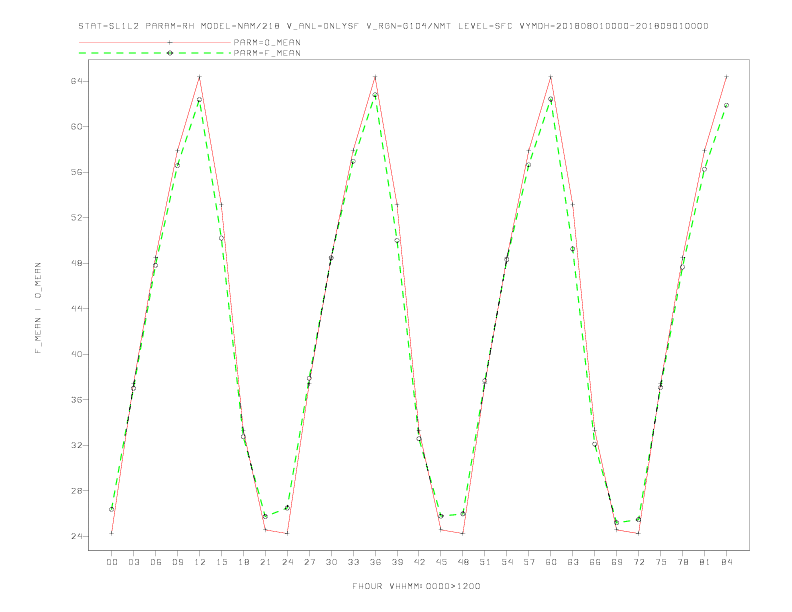This screenshot has width=792, height=612.
Task: Click x-axis forecast hour label 39
Action: [397, 562]
